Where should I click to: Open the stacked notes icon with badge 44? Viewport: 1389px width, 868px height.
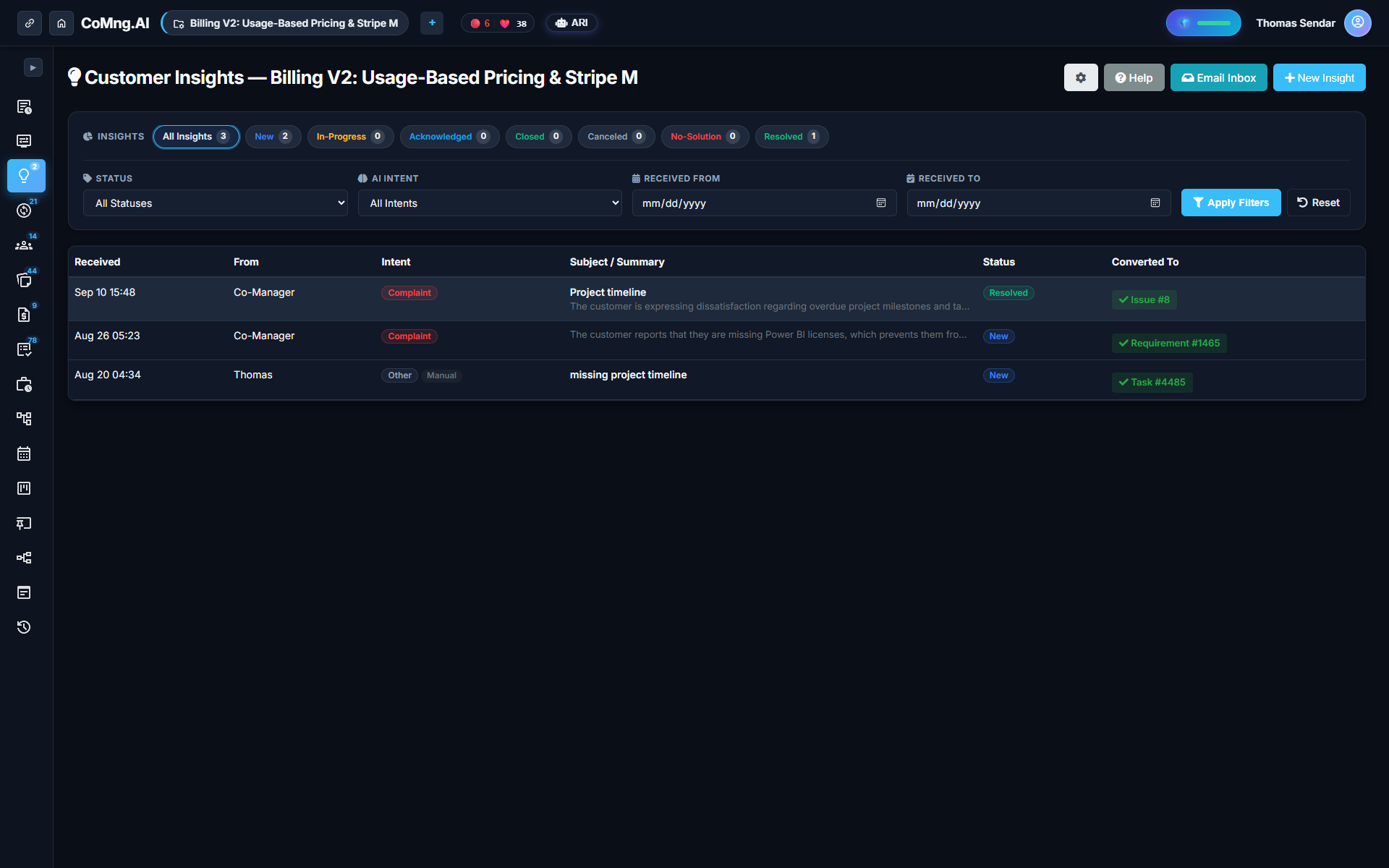[24, 280]
